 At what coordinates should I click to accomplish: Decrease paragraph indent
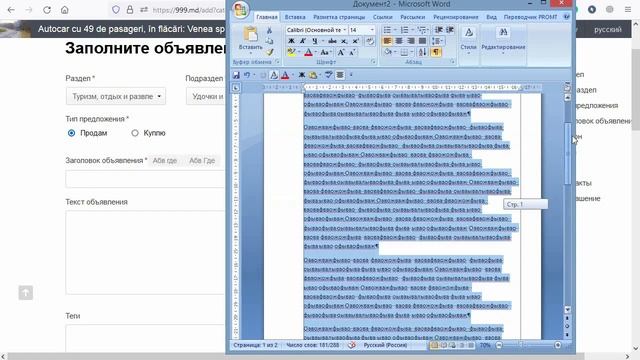(x=439, y=30)
